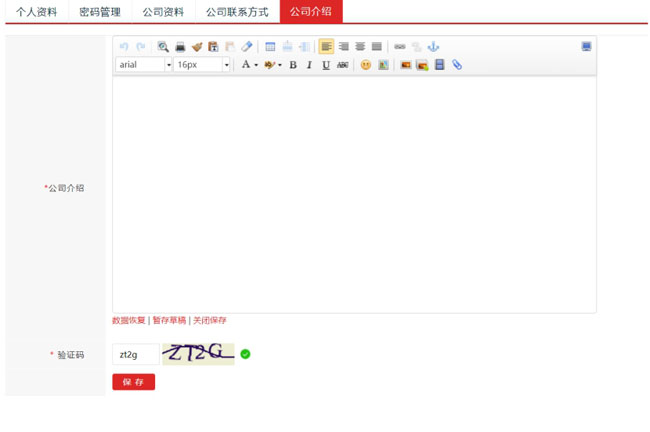Open the highlight background color picker
Viewport: 650px width, 432px height.
pyautogui.click(x=269, y=65)
